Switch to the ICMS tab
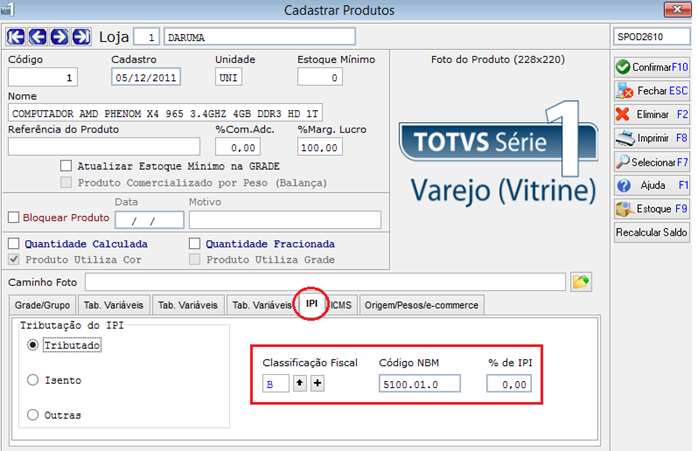This screenshot has width=698, height=451. tap(341, 305)
